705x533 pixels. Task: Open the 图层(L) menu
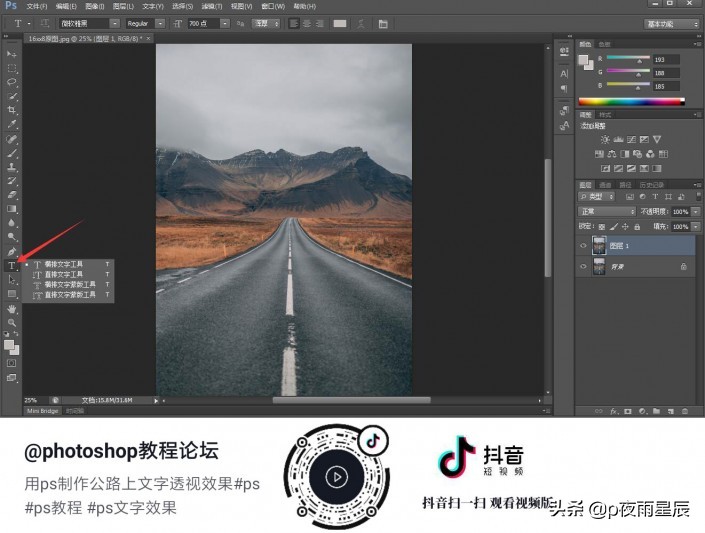click(123, 6)
